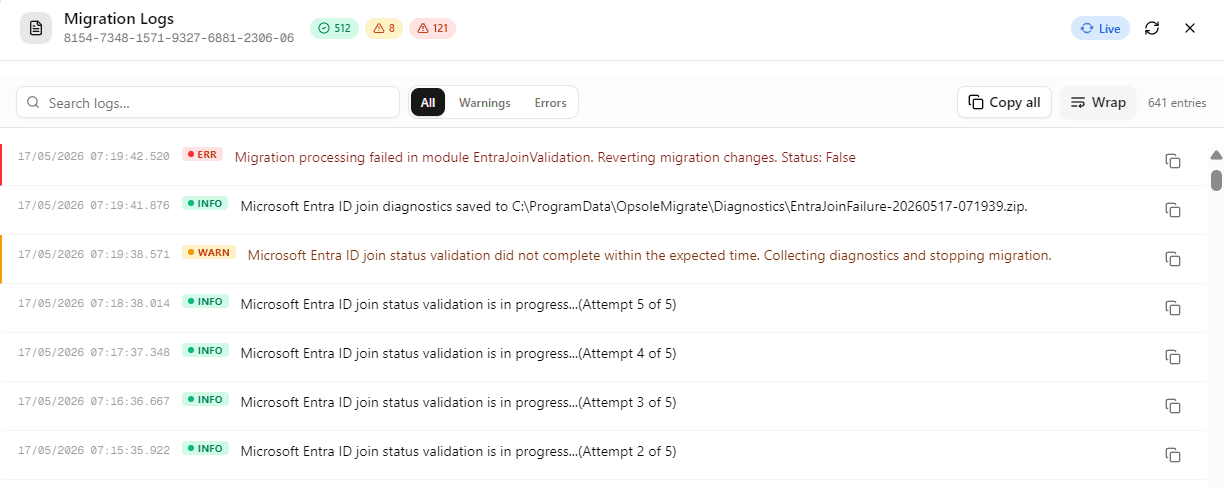Copy the EntraJoinValidation error log entry
Screen dimensions: 1224x489
1173,161
